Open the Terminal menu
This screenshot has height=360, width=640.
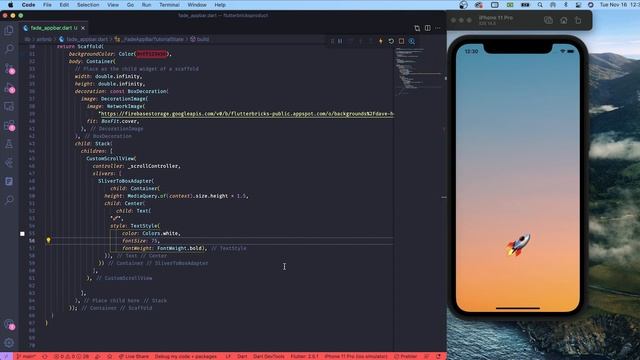[x=169, y=5]
